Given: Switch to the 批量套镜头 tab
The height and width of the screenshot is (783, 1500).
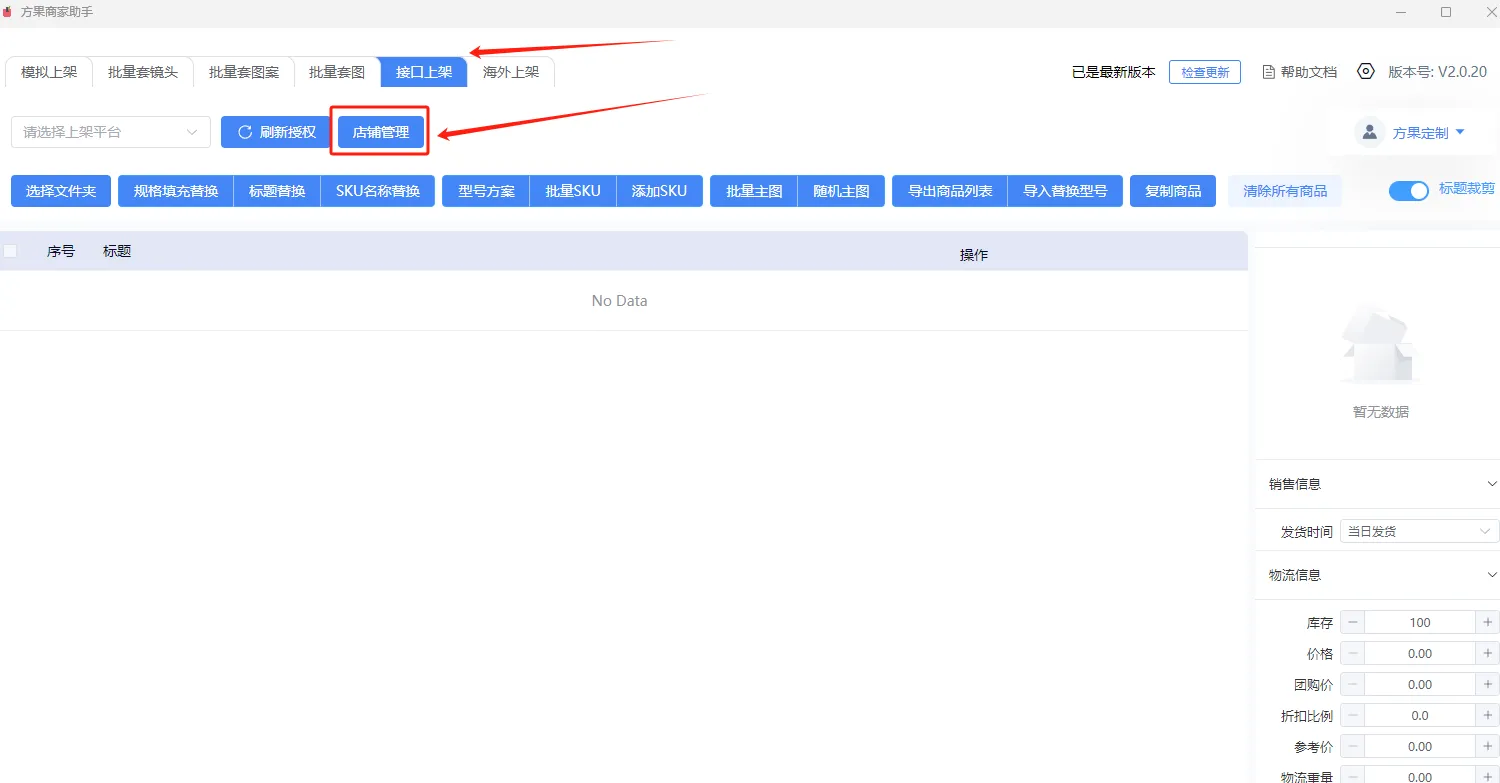Looking at the screenshot, I should [x=143, y=72].
